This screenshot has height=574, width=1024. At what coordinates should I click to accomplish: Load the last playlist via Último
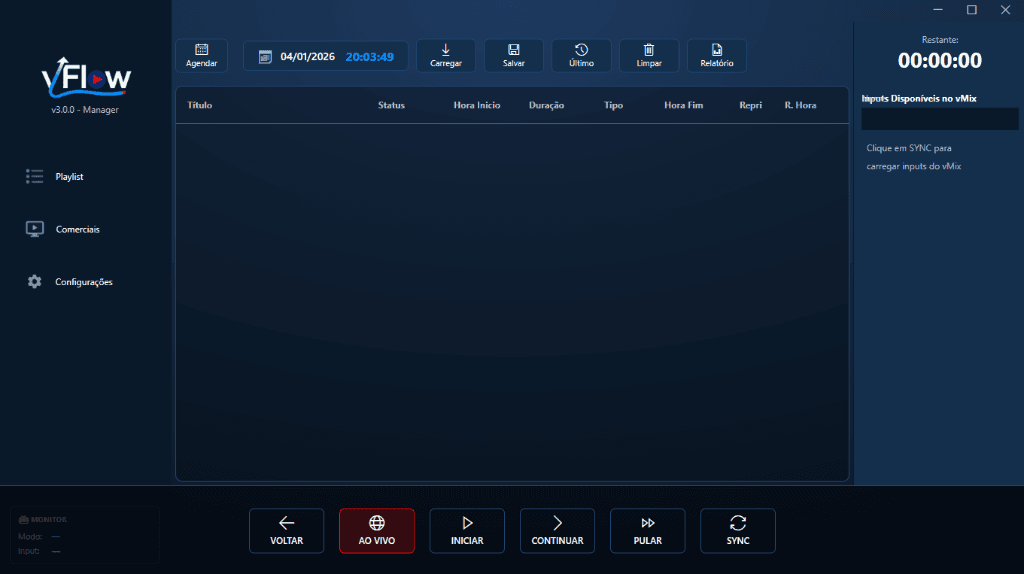coord(581,55)
